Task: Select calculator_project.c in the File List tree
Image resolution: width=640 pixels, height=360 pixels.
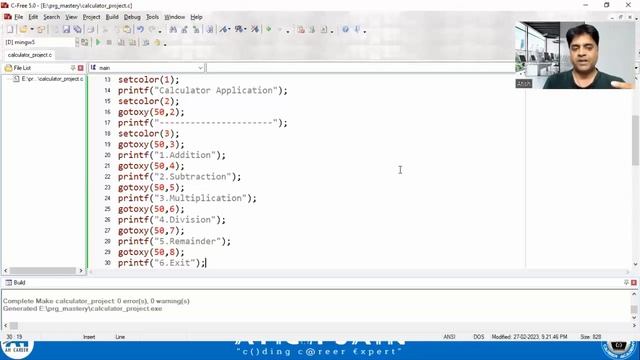Action: (52, 79)
